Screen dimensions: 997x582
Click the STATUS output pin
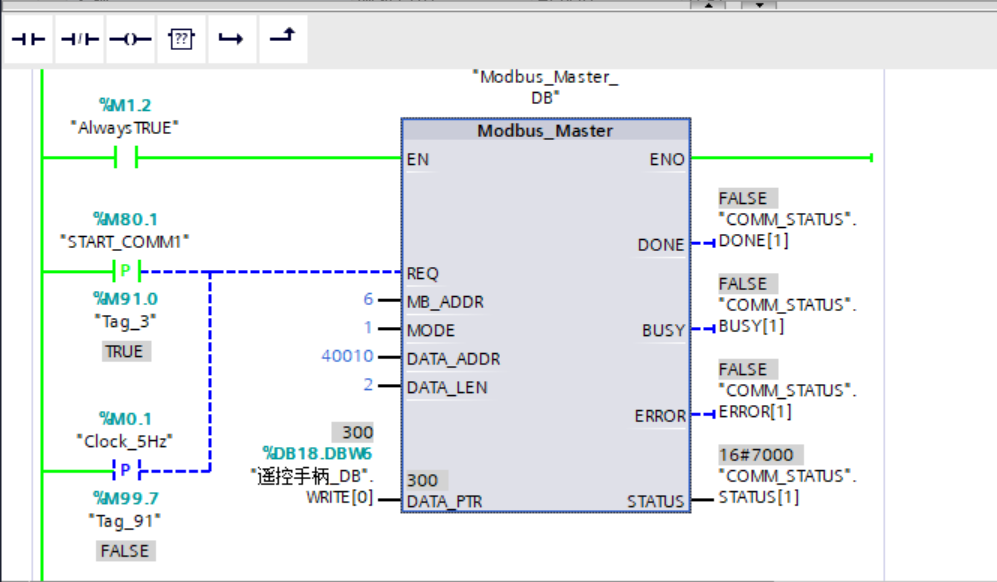[x=656, y=502]
